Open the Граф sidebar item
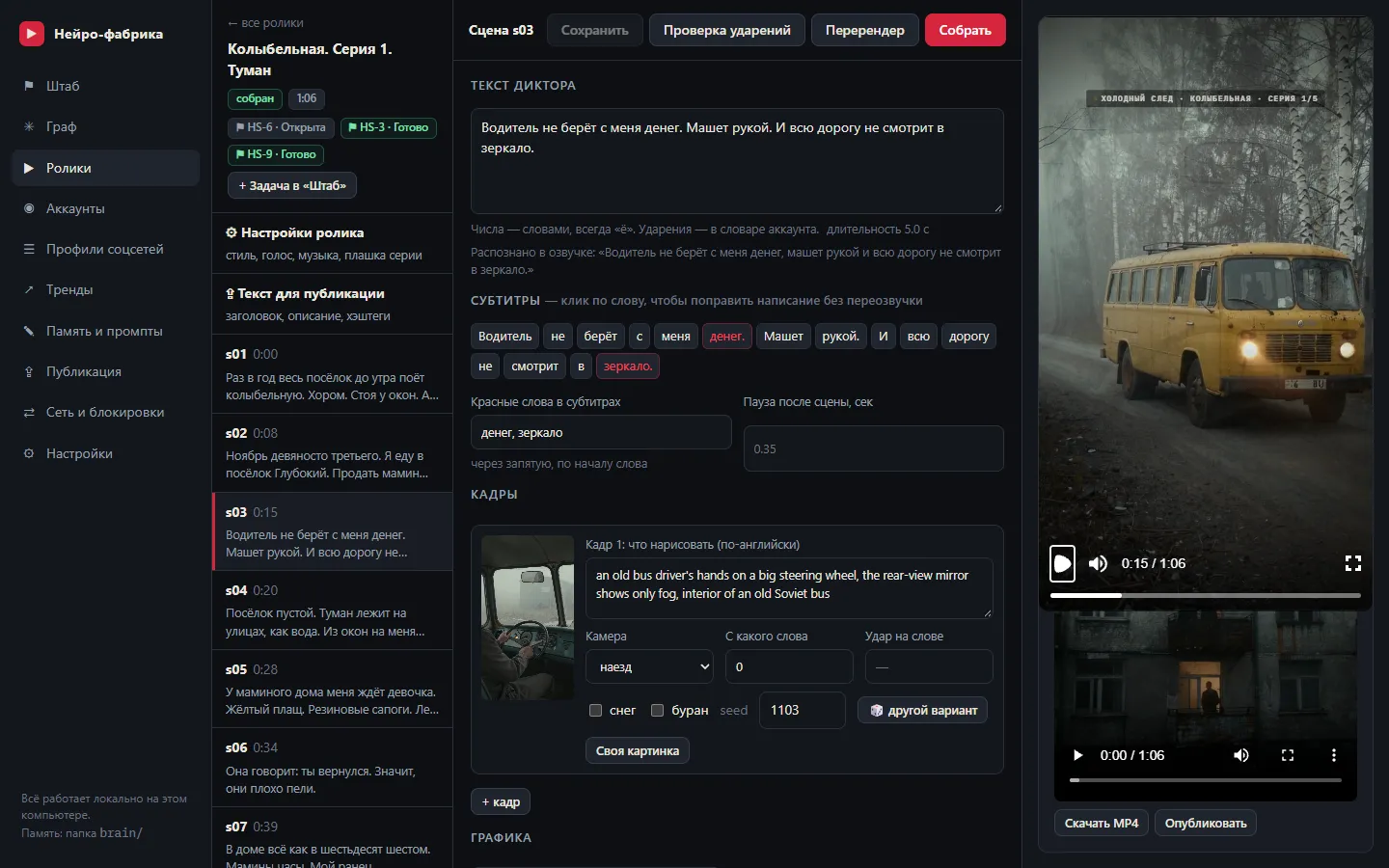The height and width of the screenshot is (868, 1389). [105, 126]
